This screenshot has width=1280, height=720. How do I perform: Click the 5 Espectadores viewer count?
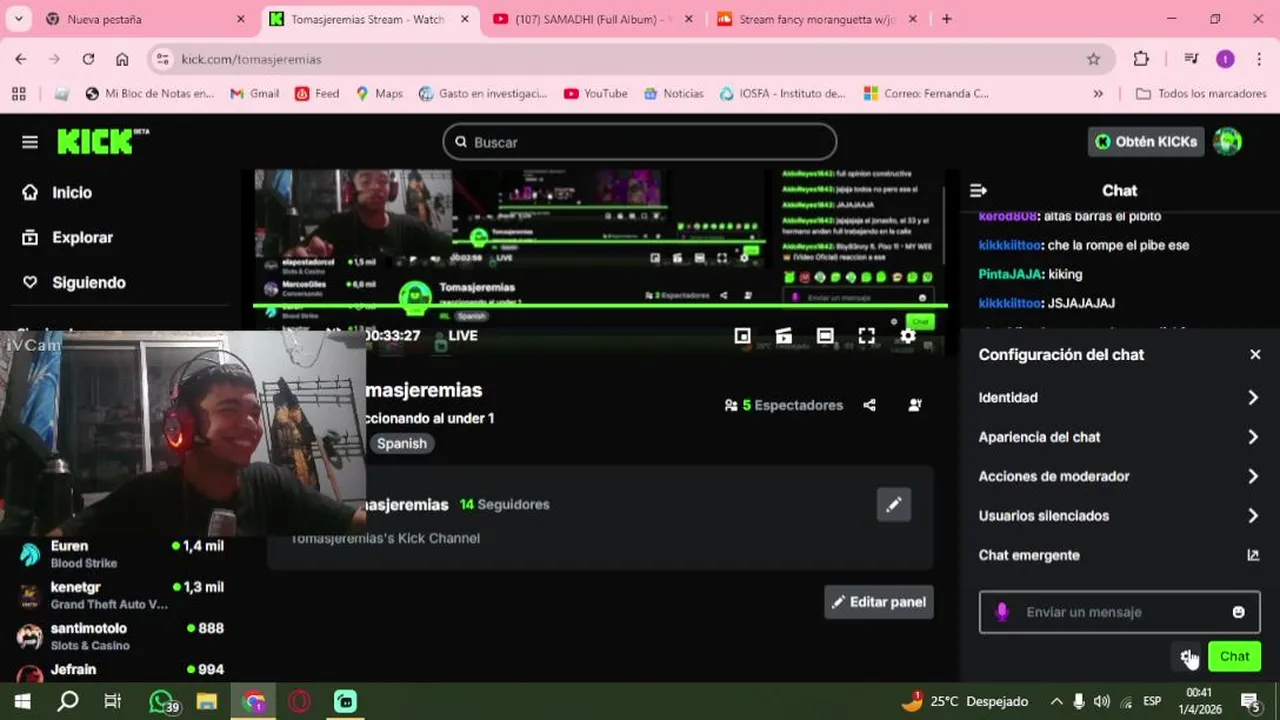[x=783, y=405]
